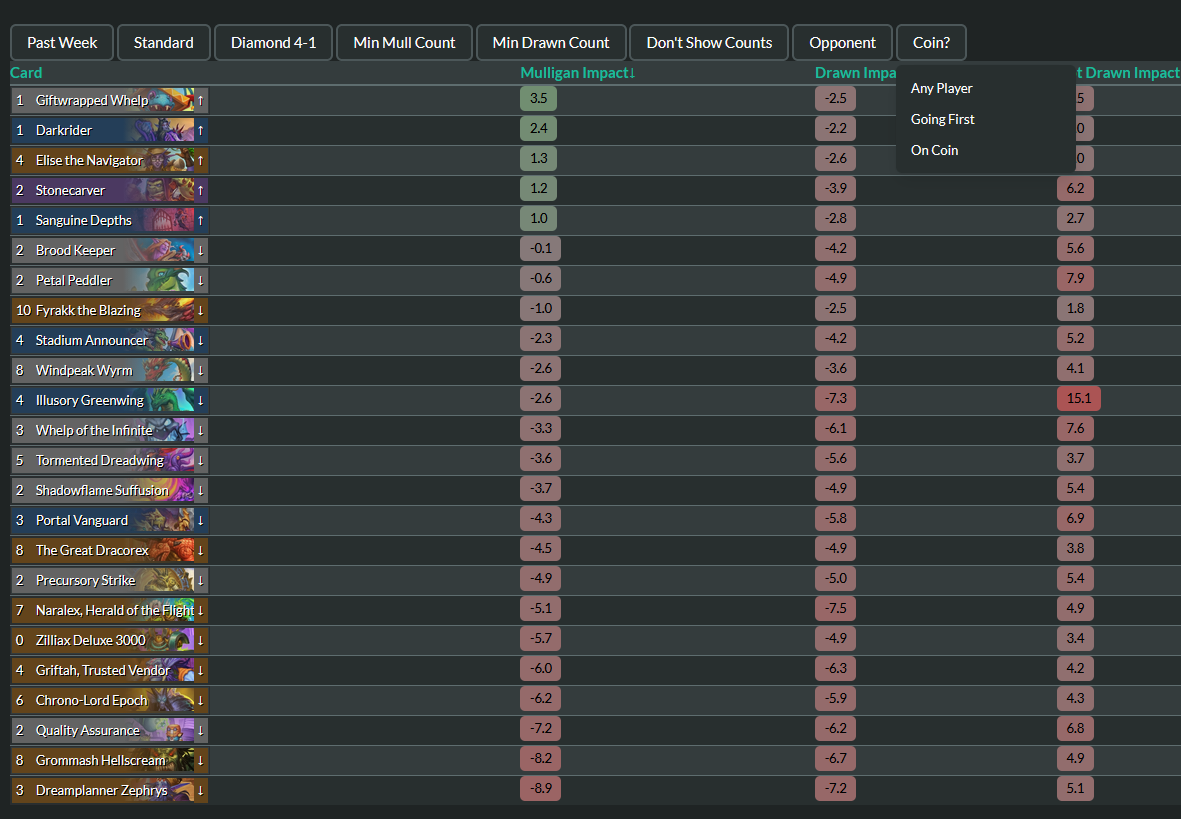This screenshot has width=1181, height=819.
Task: Click the Dreamplanner Zephrys card tile
Action: pos(109,790)
